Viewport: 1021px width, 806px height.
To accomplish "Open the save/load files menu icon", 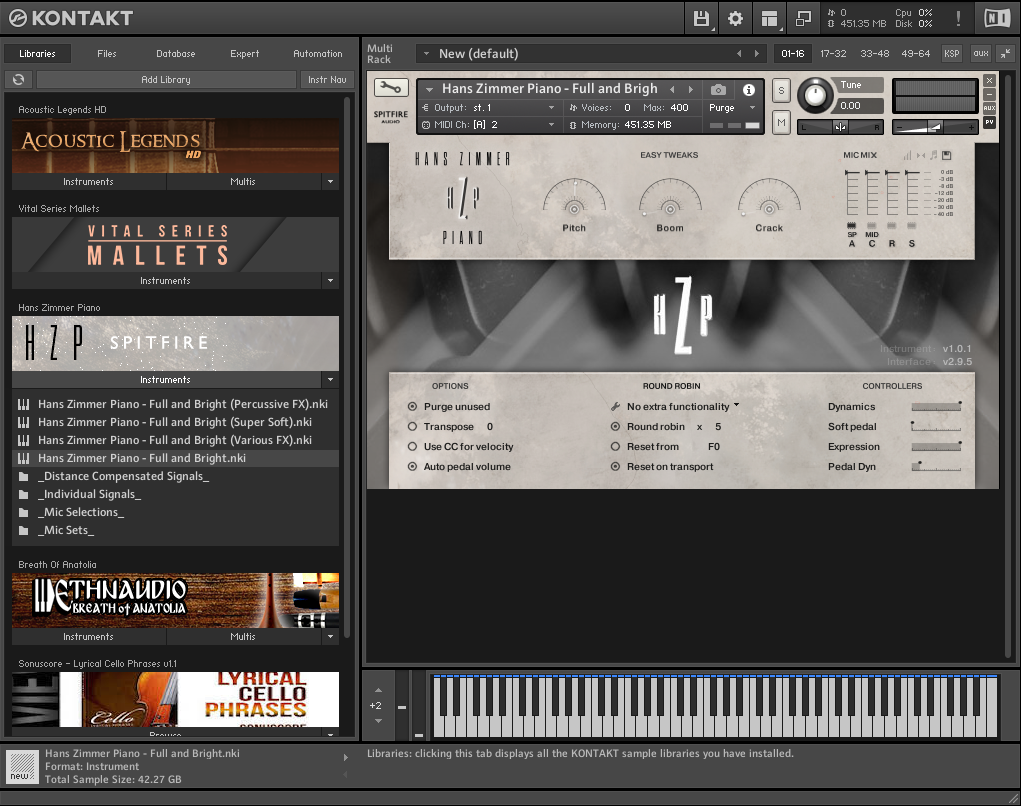I will tap(701, 19).
